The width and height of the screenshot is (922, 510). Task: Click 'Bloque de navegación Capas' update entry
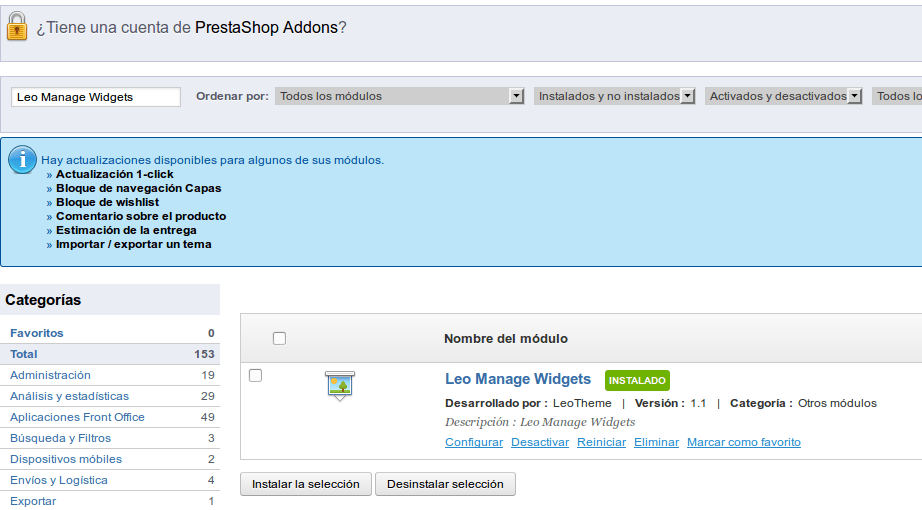click(x=139, y=189)
